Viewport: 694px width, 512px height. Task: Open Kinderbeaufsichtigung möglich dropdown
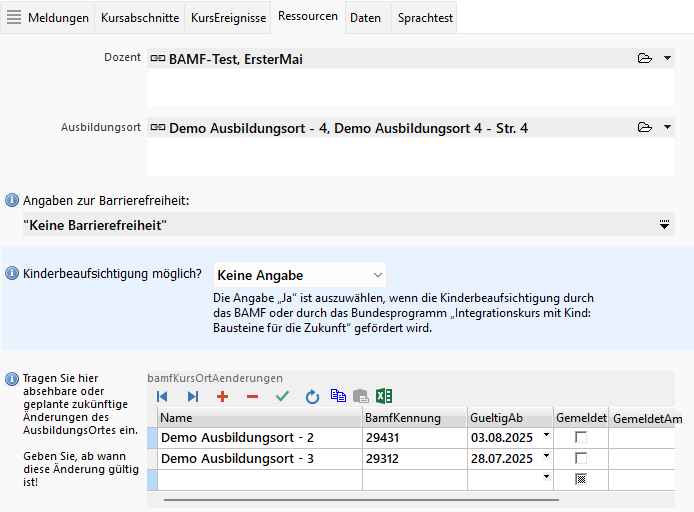377,275
